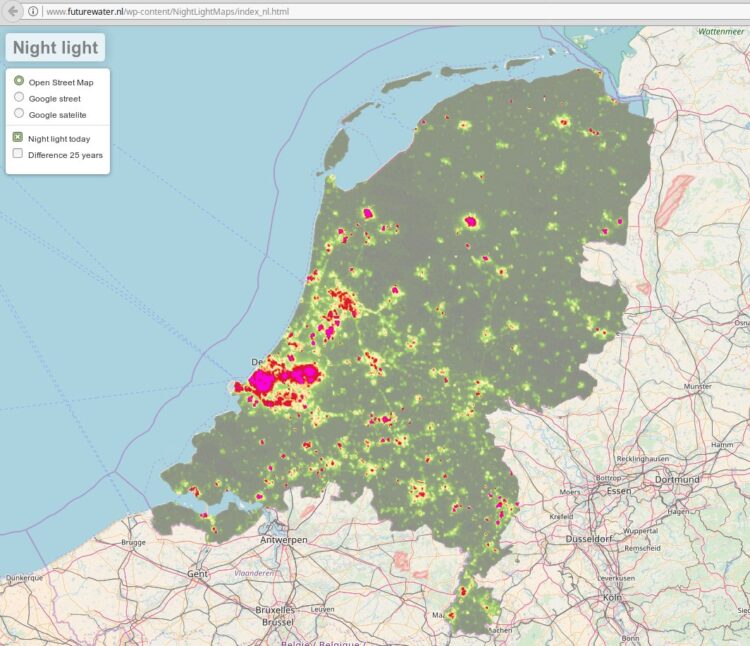Click the Vlaanderen region label
750x646 pixels.
tap(254, 573)
